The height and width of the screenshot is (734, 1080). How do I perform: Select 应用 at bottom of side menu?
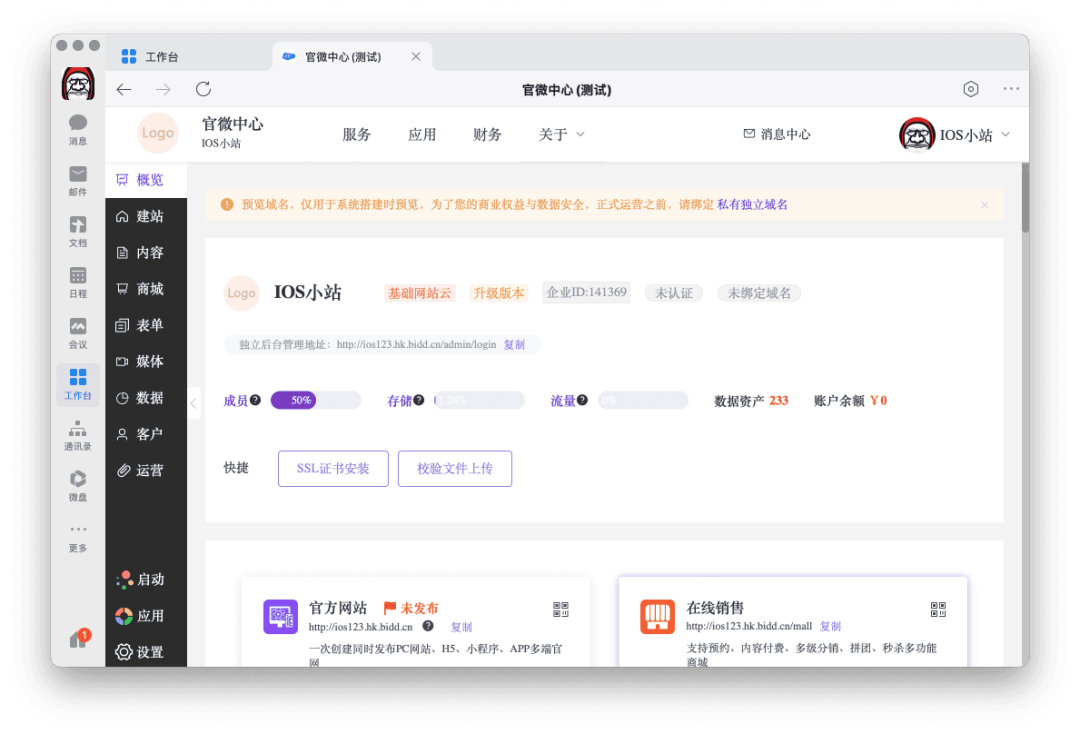[146, 616]
